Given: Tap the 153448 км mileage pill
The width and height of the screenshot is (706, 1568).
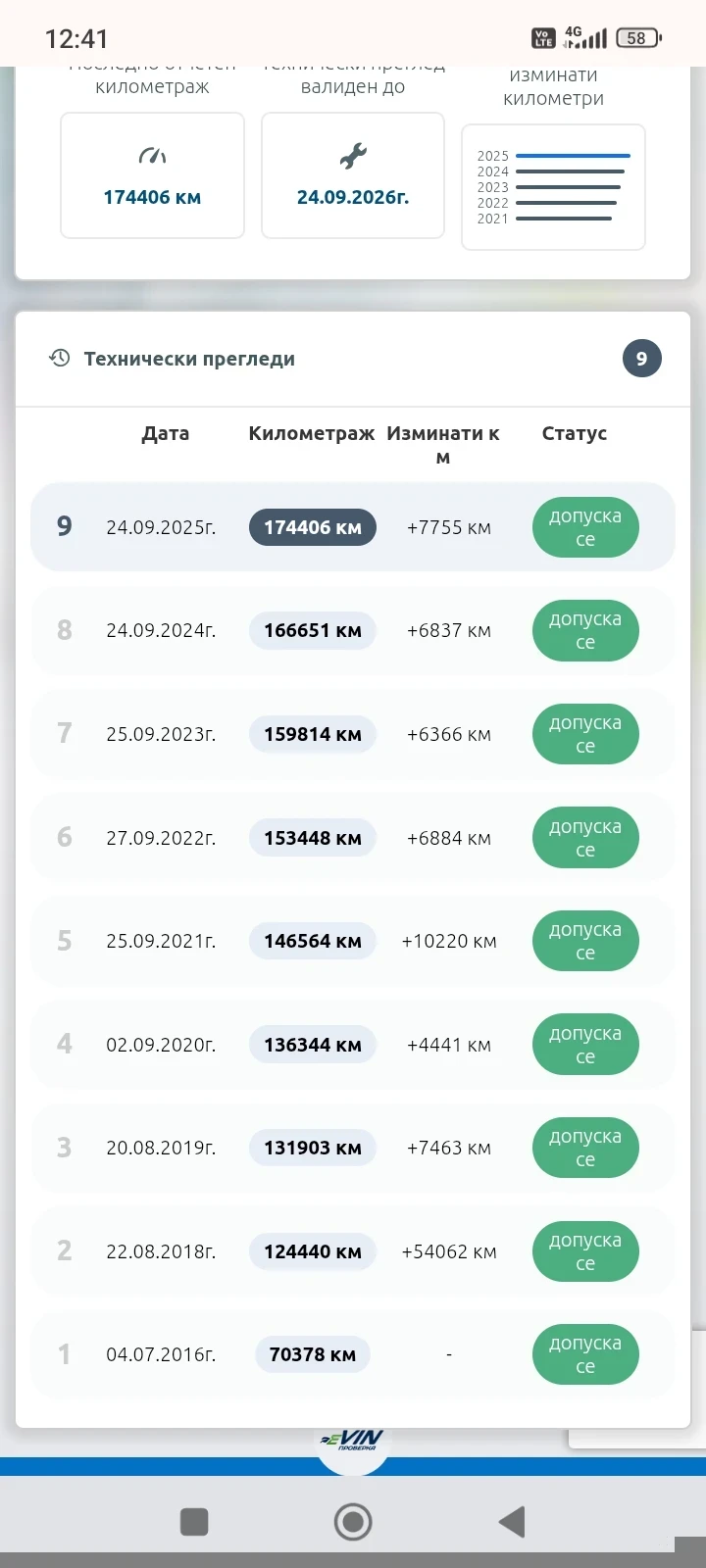Looking at the screenshot, I should coord(313,838).
